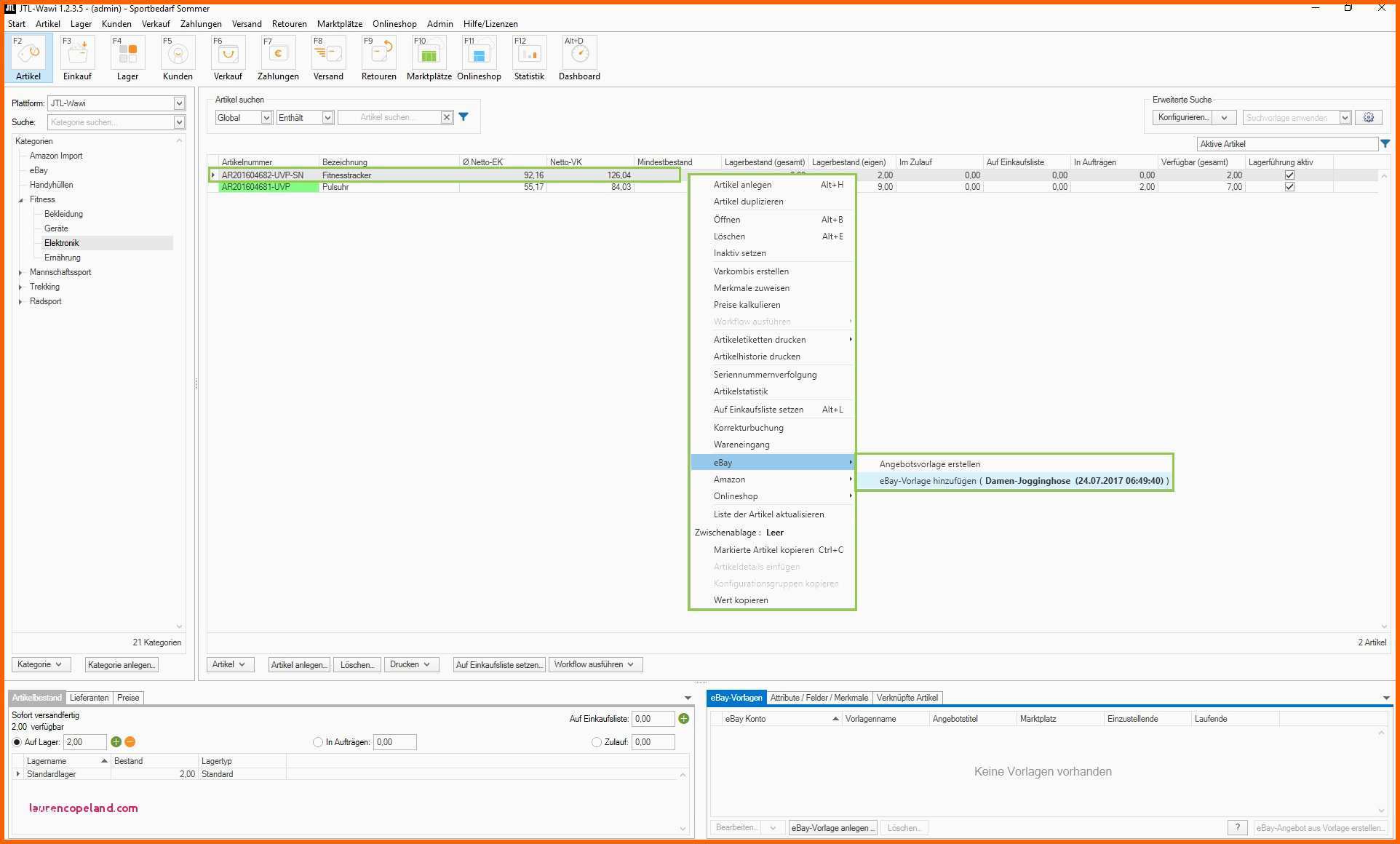Open the Lager module icon (F4)
The image size is (1400, 844).
128,58
